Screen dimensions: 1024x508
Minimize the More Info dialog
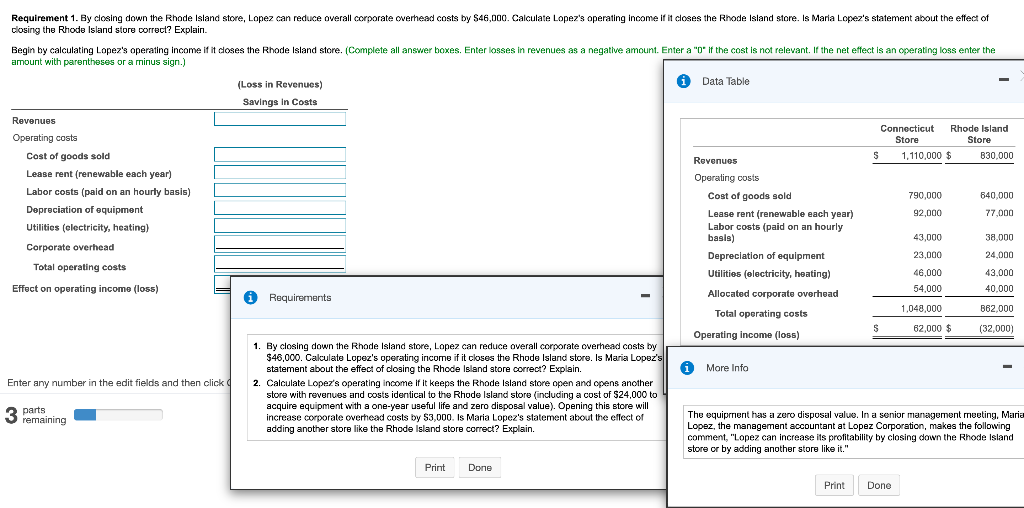tap(1007, 367)
